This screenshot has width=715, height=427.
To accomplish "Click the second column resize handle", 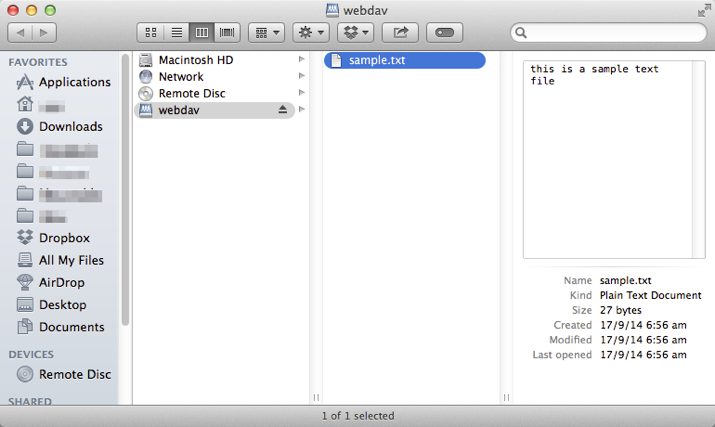I will [x=506, y=397].
